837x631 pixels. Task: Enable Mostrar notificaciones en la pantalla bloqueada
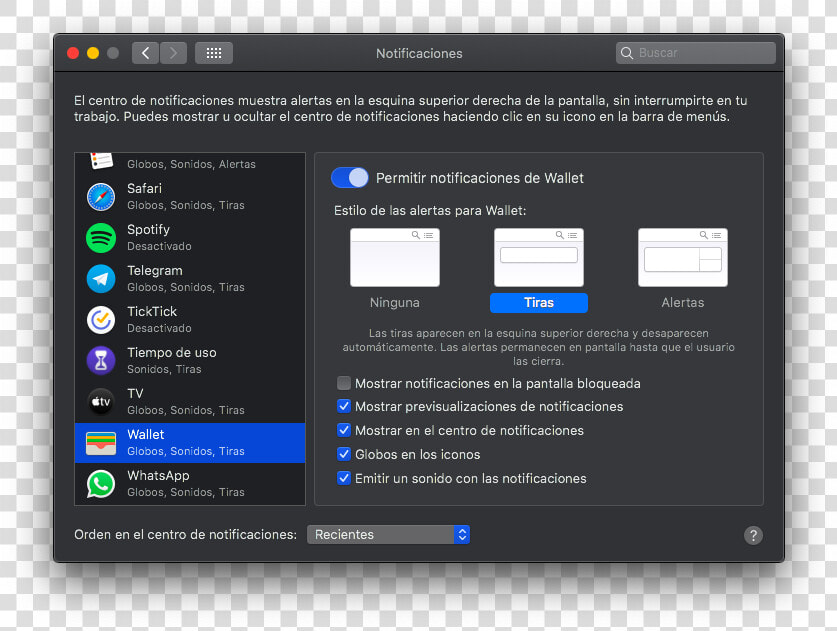point(344,383)
